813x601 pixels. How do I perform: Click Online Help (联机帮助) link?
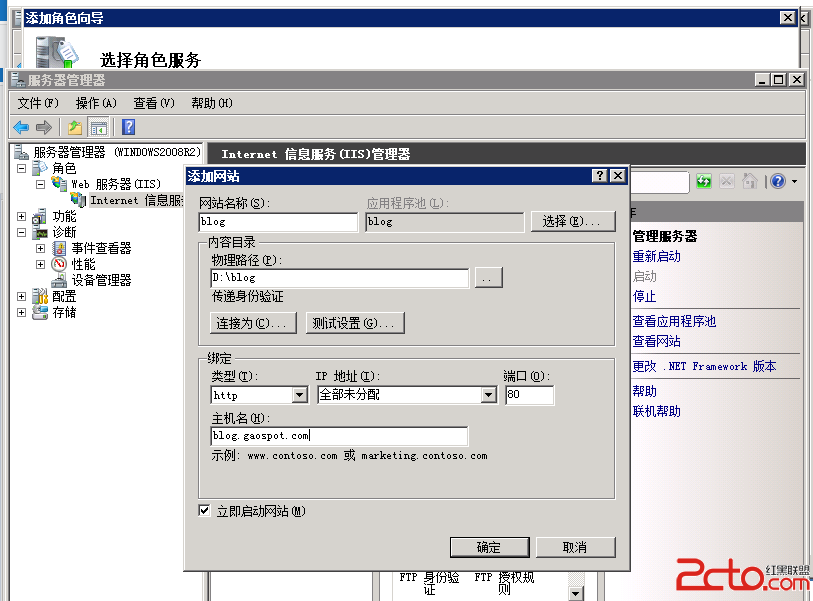(656, 411)
